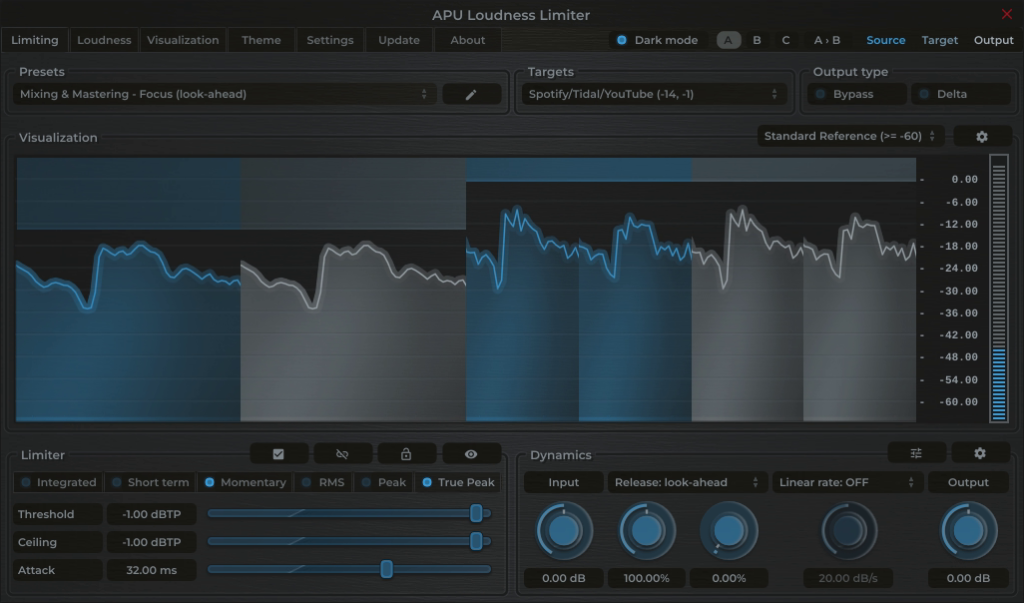Open the Targets Spotify/Tidal/YouTube dropdown
The height and width of the screenshot is (603, 1024).
coord(654,93)
